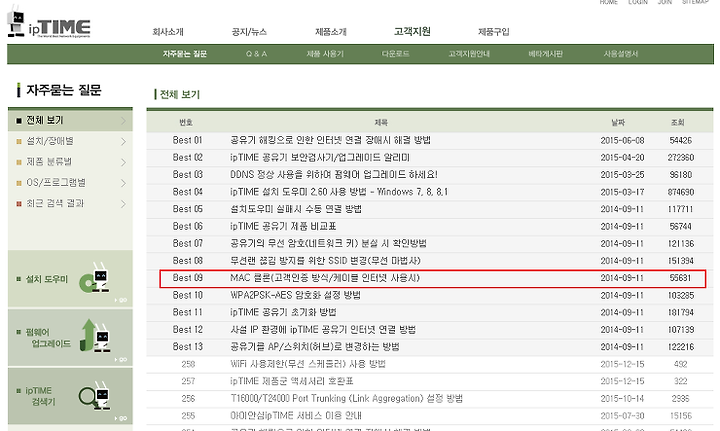
Task: Click the Best 01 number cell
Action: click(187, 140)
